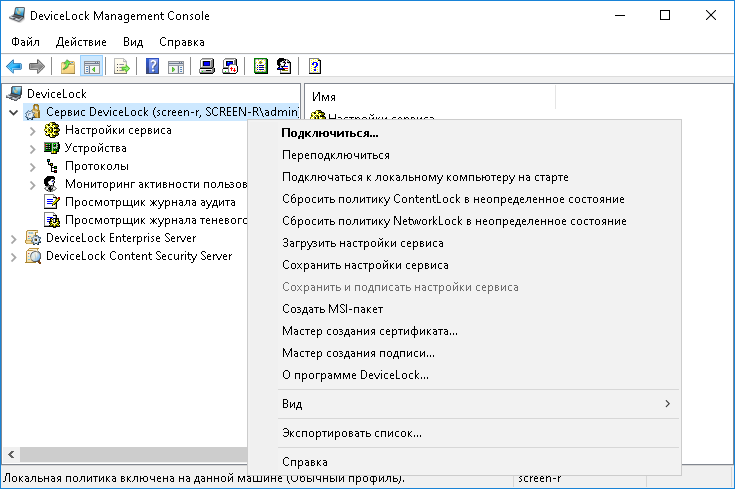Click the Connect to computer toolbar icon

(207, 67)
